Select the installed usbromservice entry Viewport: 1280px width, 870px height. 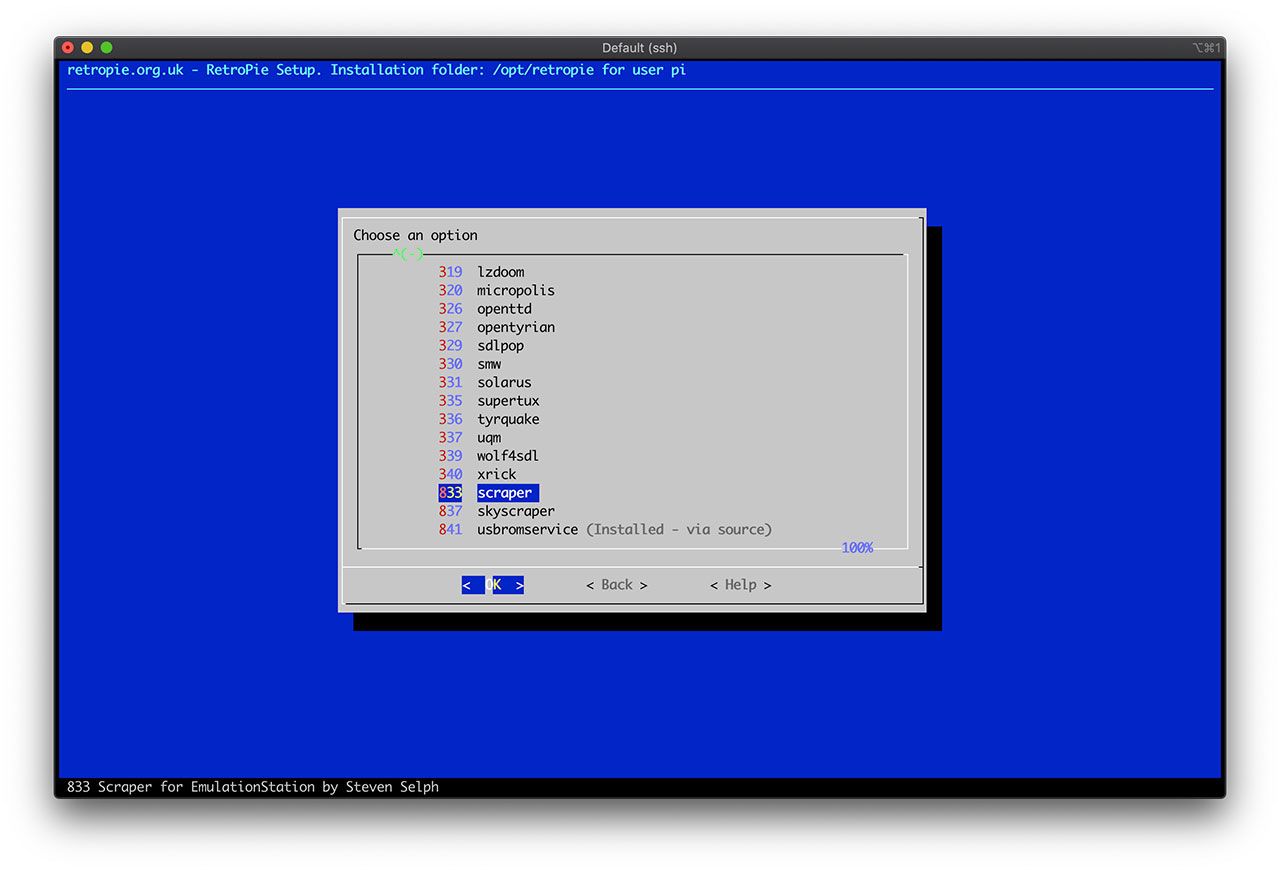click(x=527, y=529)
